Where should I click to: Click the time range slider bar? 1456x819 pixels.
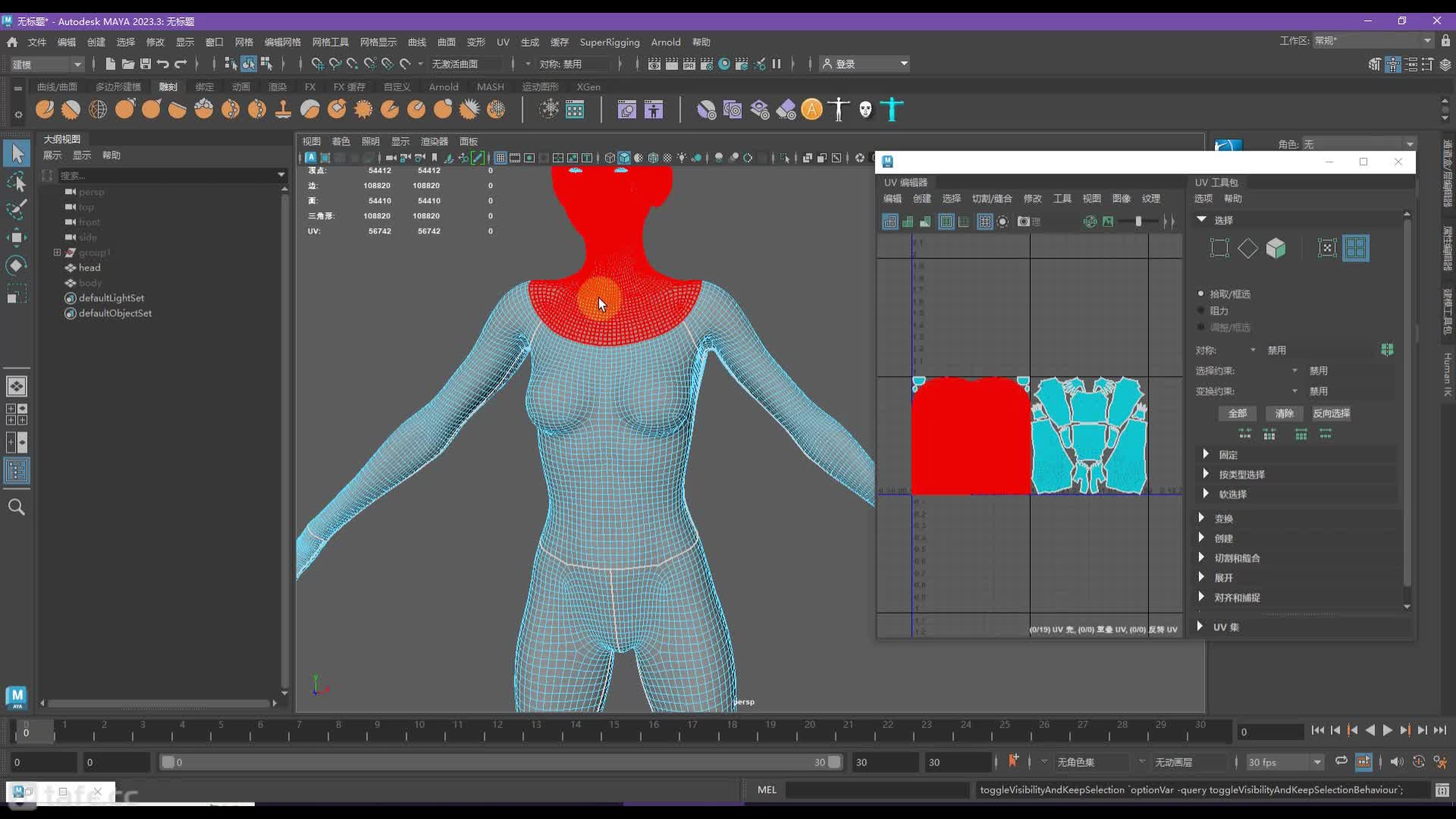pyautogui.click(x=500, y=762)
